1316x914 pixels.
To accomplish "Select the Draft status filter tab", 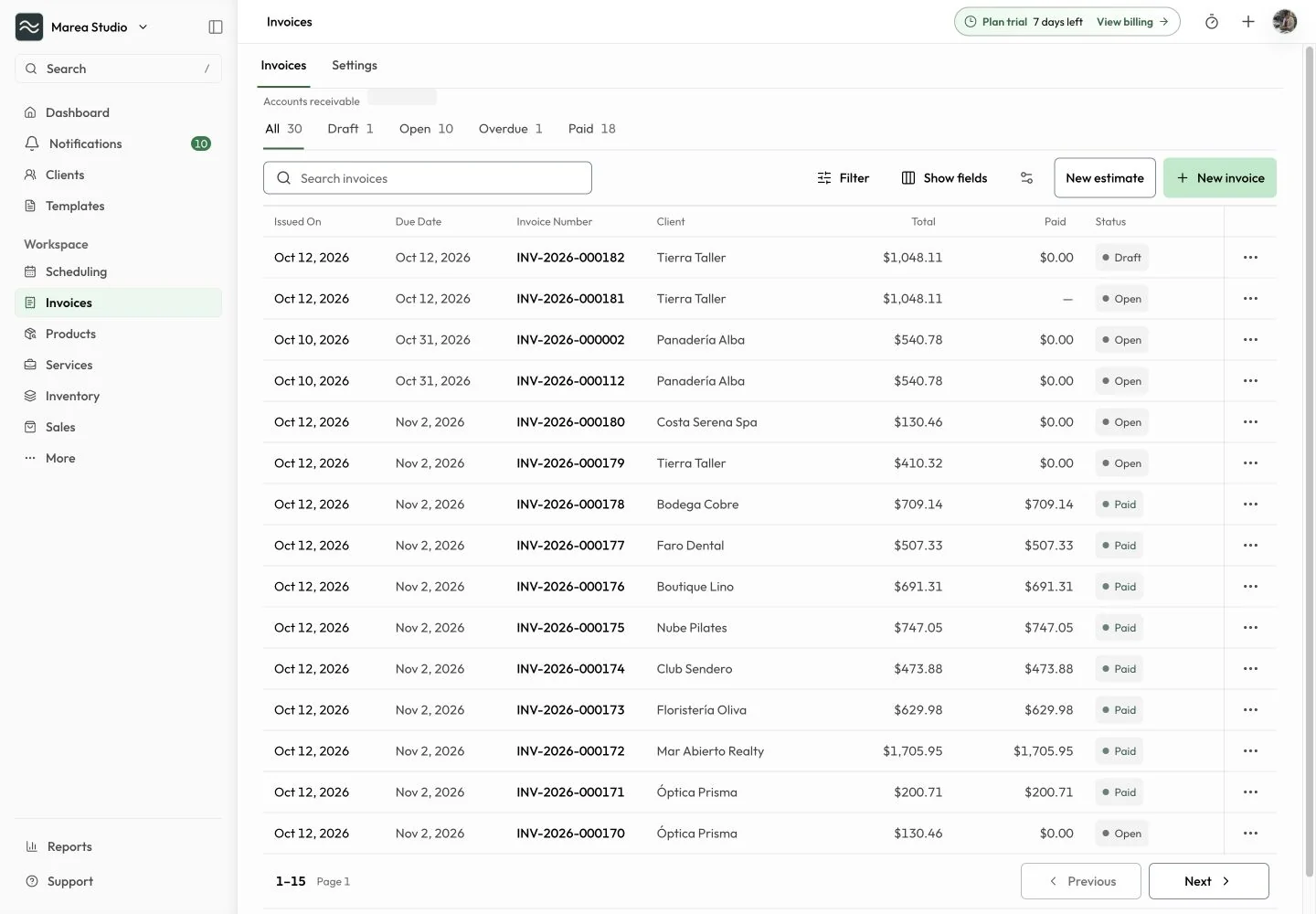I will (350, 129).
